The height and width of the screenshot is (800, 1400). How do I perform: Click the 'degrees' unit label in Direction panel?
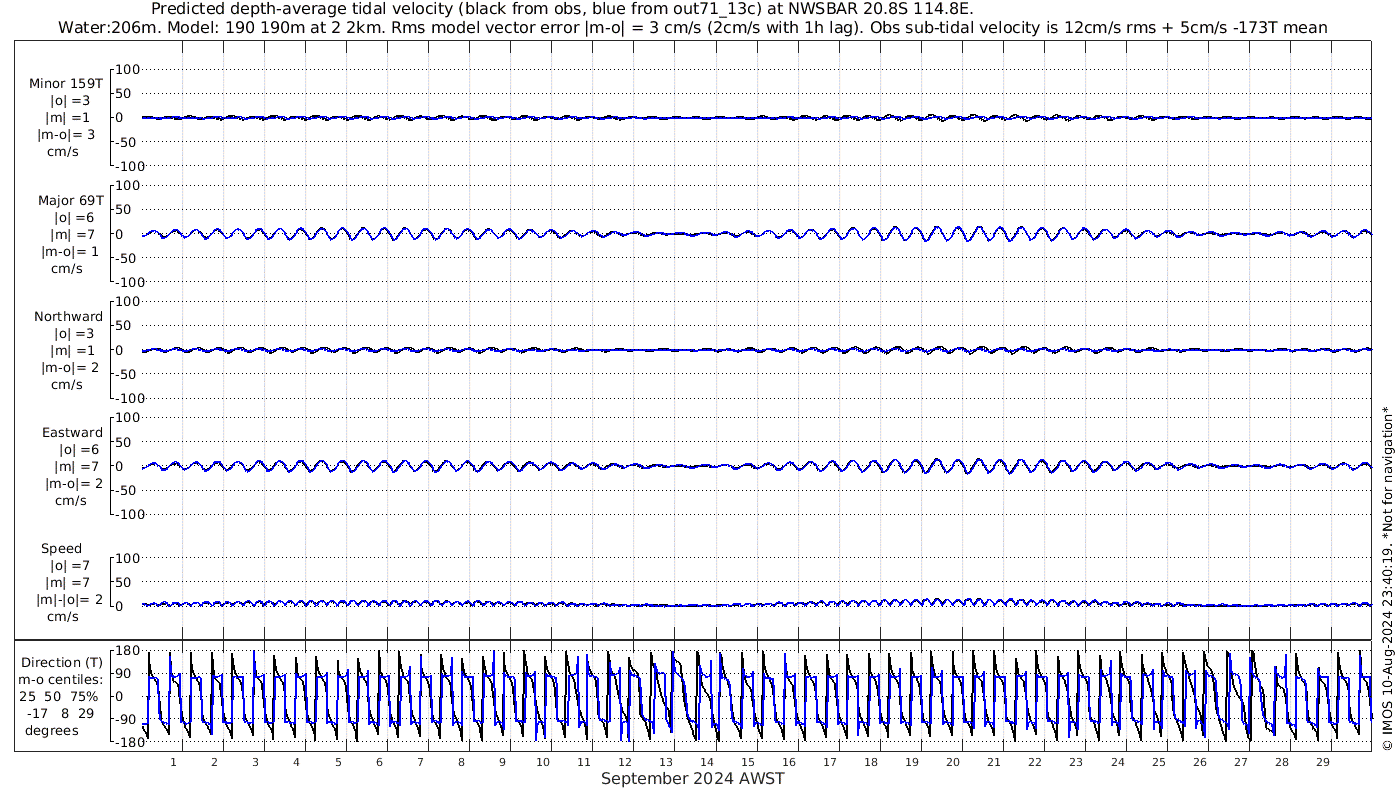52,730
